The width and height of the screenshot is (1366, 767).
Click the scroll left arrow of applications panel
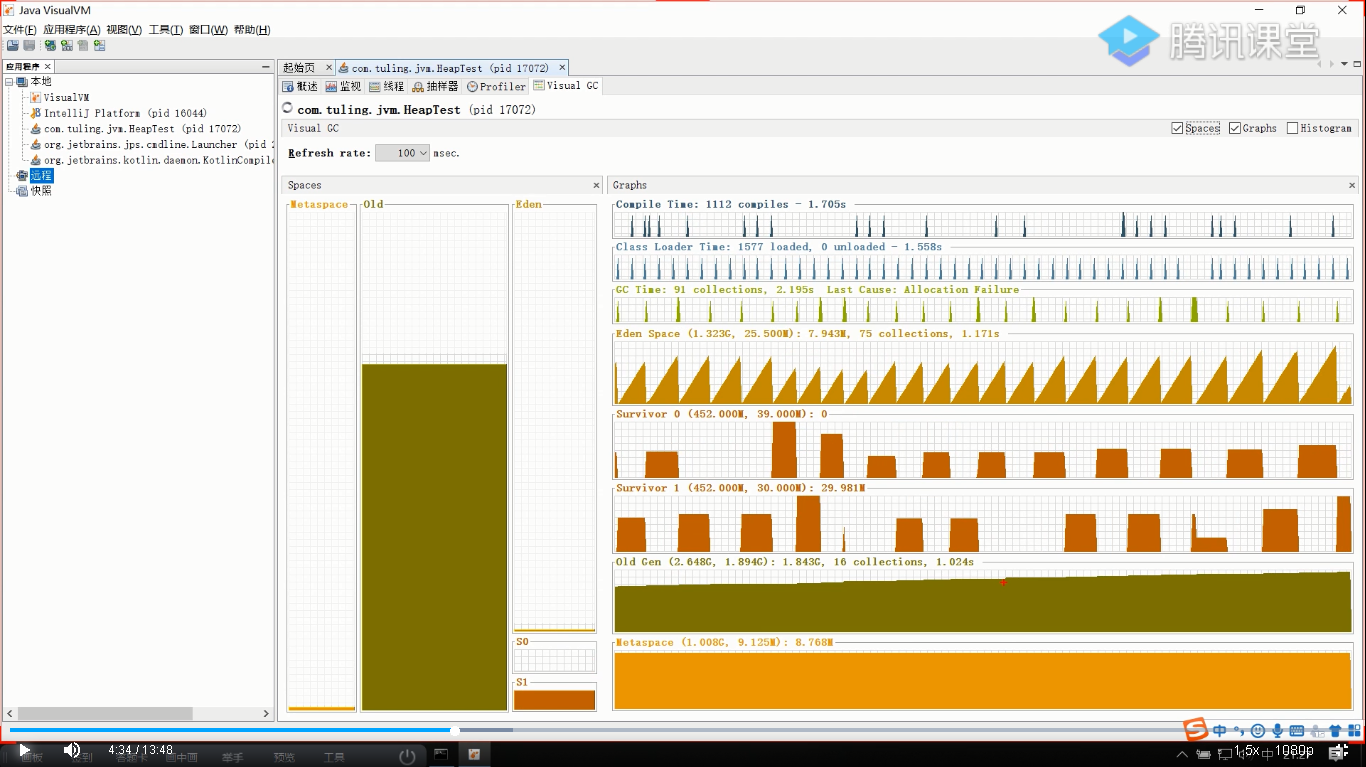10,714
